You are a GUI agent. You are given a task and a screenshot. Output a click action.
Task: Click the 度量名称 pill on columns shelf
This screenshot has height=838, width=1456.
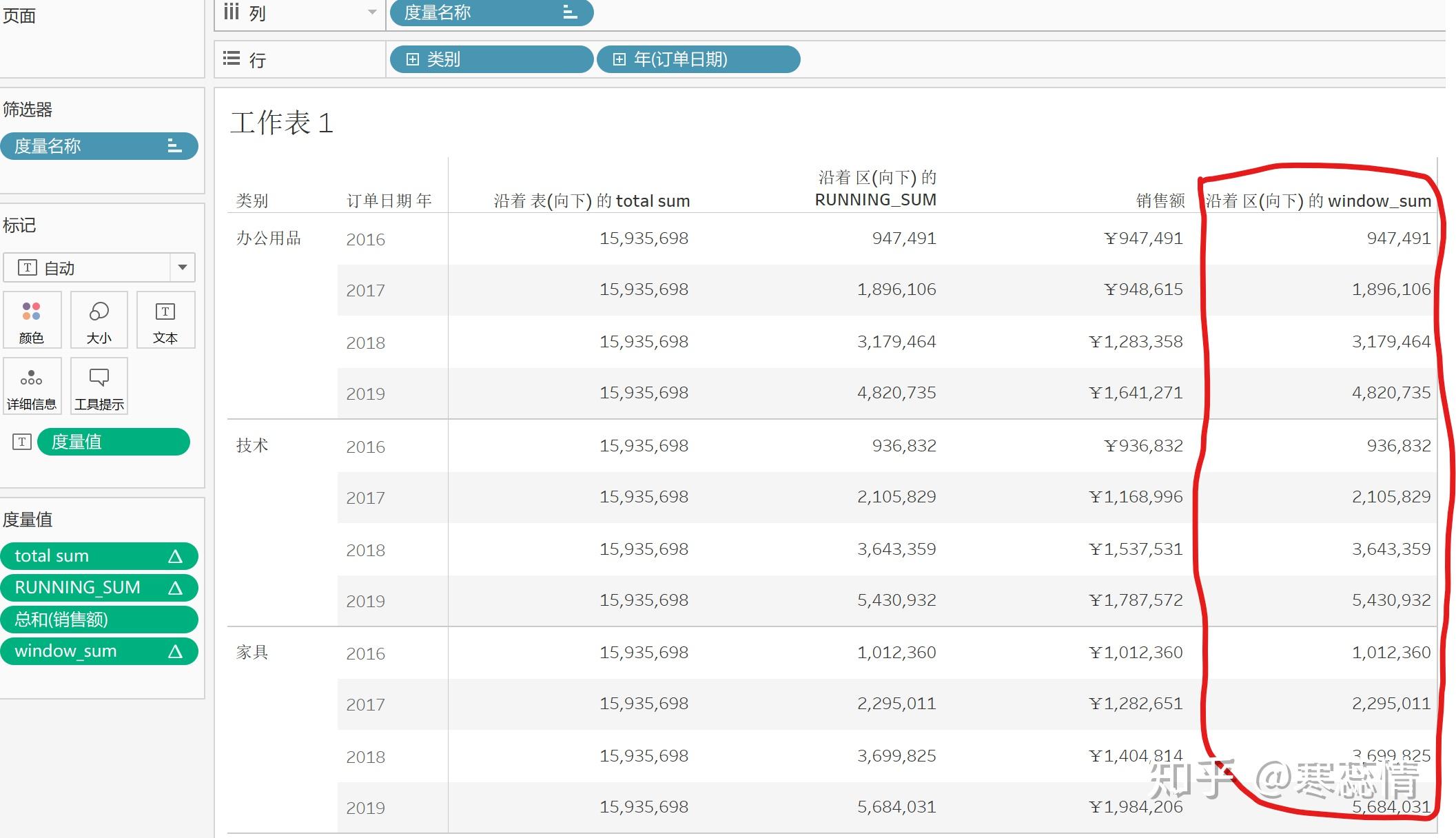coord(491,12)
